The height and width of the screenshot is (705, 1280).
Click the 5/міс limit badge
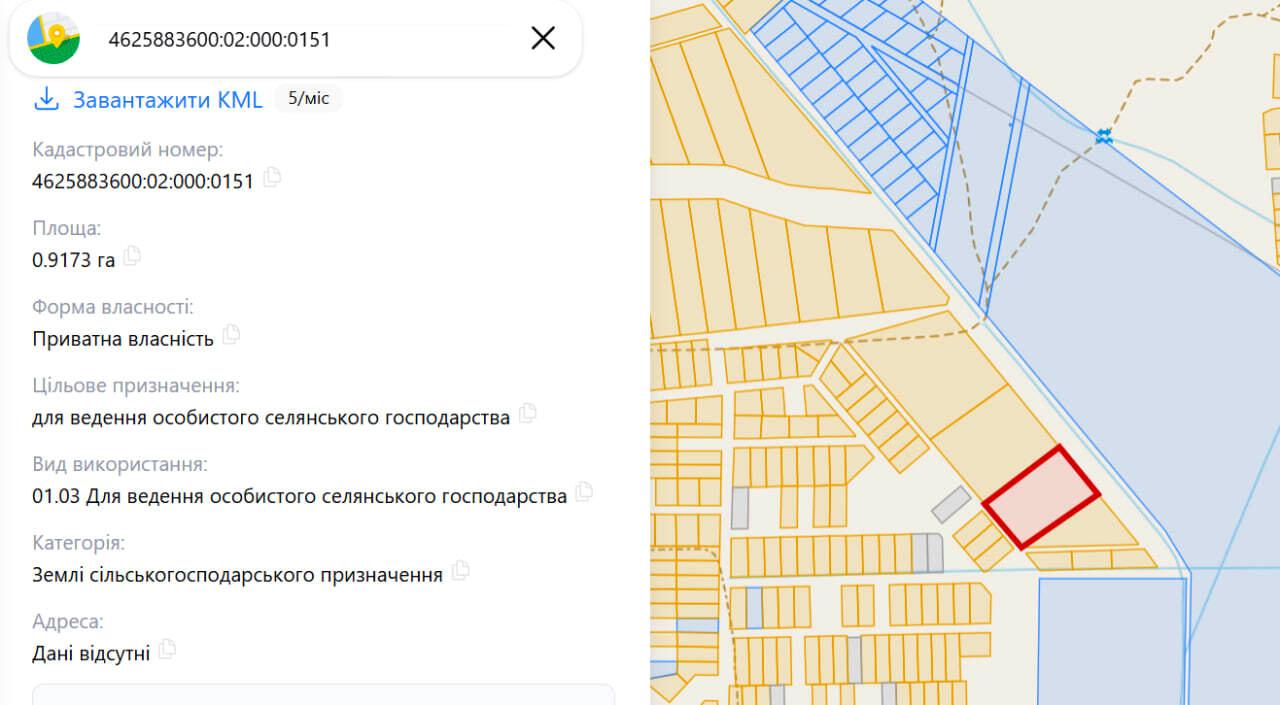[x=308, y=99]
